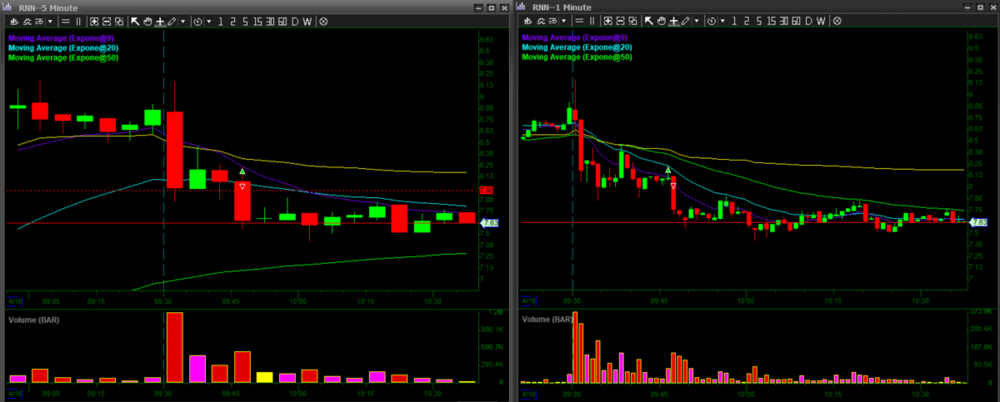Click the horizontal lines icon in 5 Minute toolbar
1000x402 pixels.
pos(64,21)
